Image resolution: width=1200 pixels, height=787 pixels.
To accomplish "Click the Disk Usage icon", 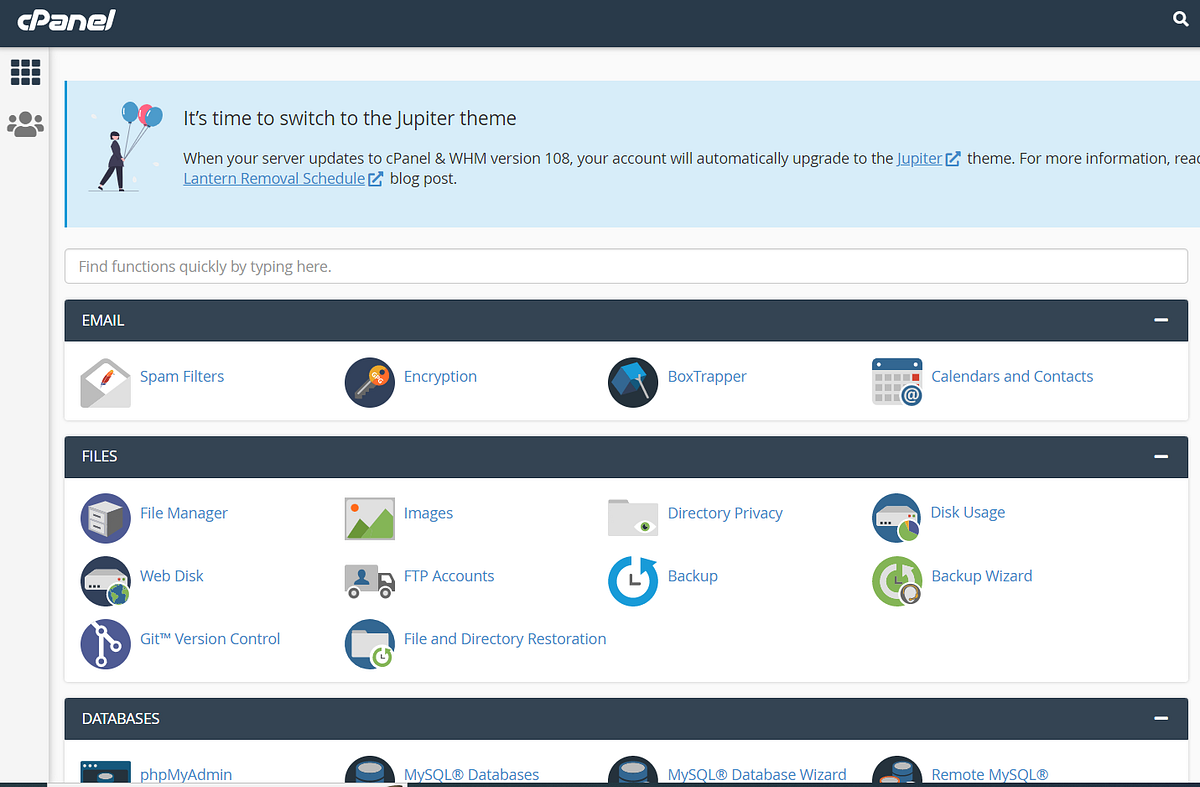I will 897,518.
